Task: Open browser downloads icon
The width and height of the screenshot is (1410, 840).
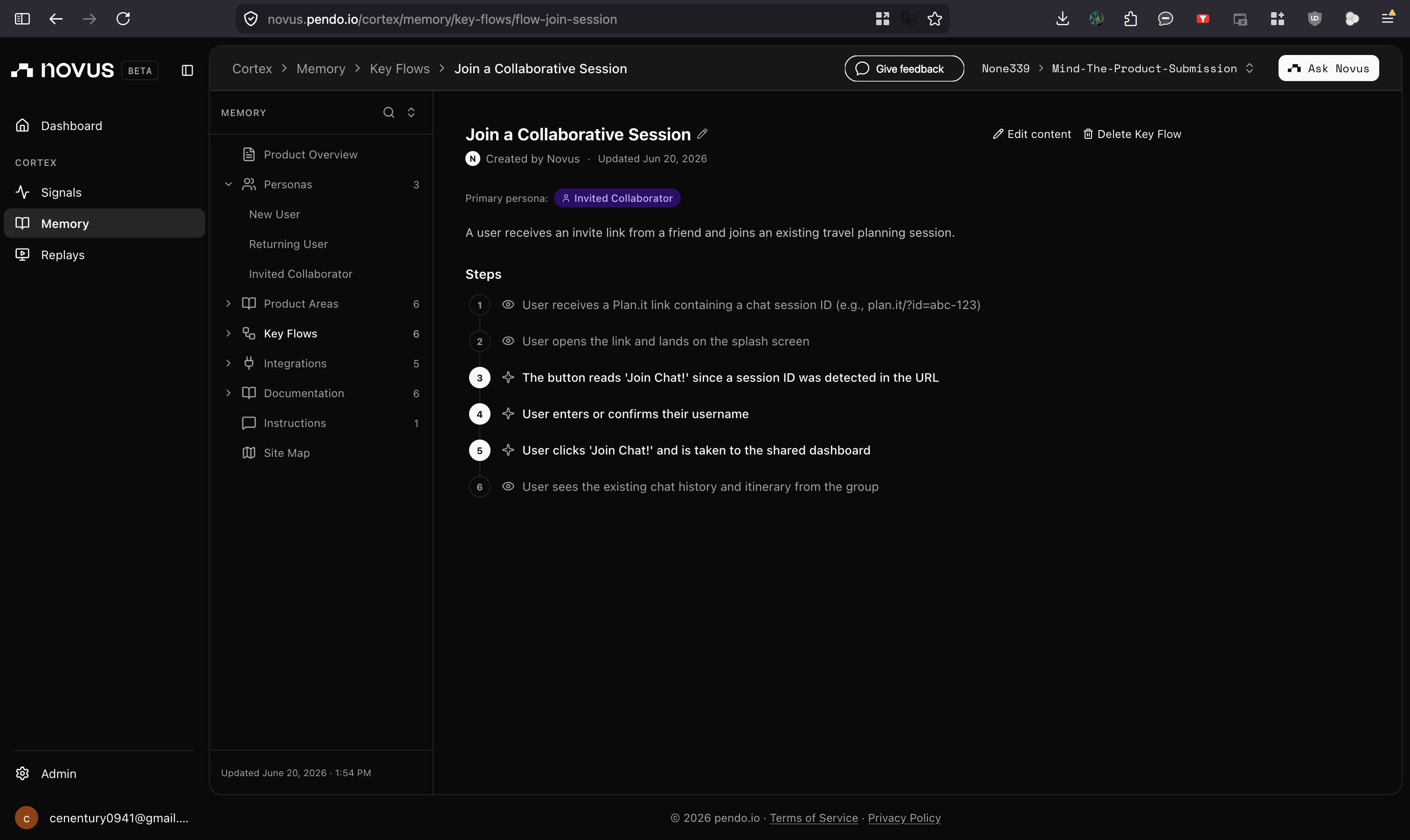Action: (x=1063, y=19)
